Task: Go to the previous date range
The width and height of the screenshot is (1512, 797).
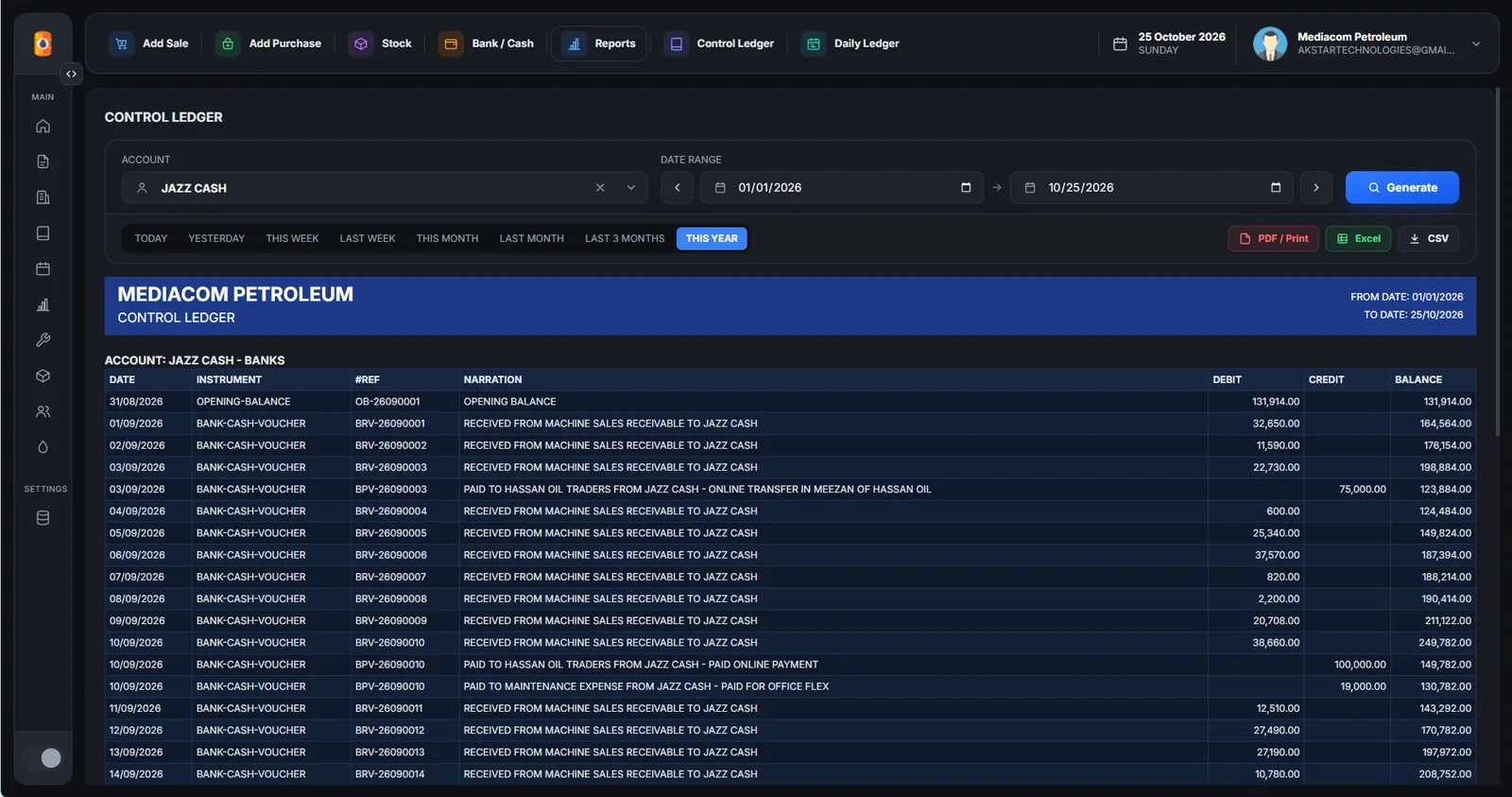Action: 677,187
